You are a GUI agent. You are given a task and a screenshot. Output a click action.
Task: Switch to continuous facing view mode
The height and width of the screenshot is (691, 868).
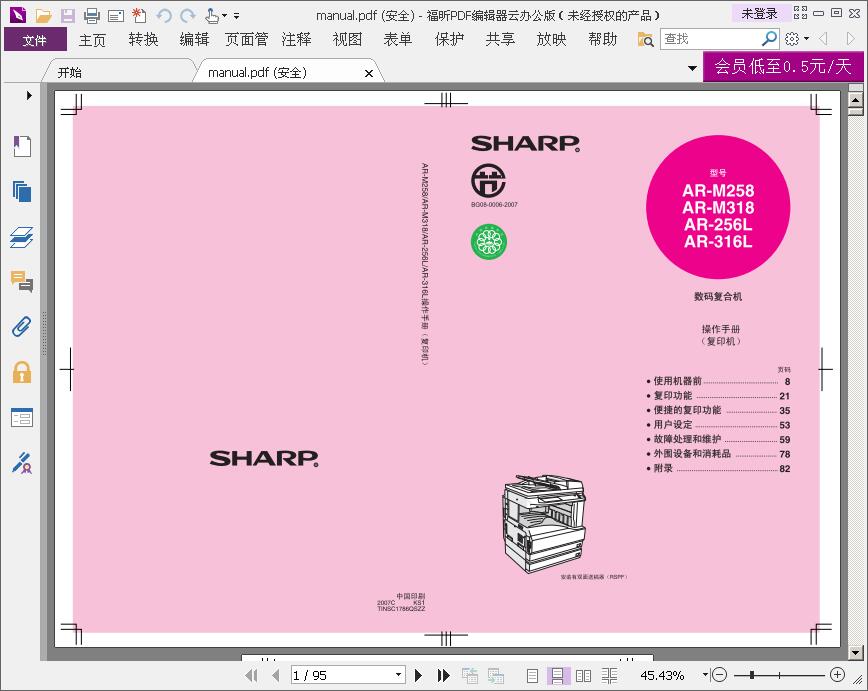(x=609, y=675)
